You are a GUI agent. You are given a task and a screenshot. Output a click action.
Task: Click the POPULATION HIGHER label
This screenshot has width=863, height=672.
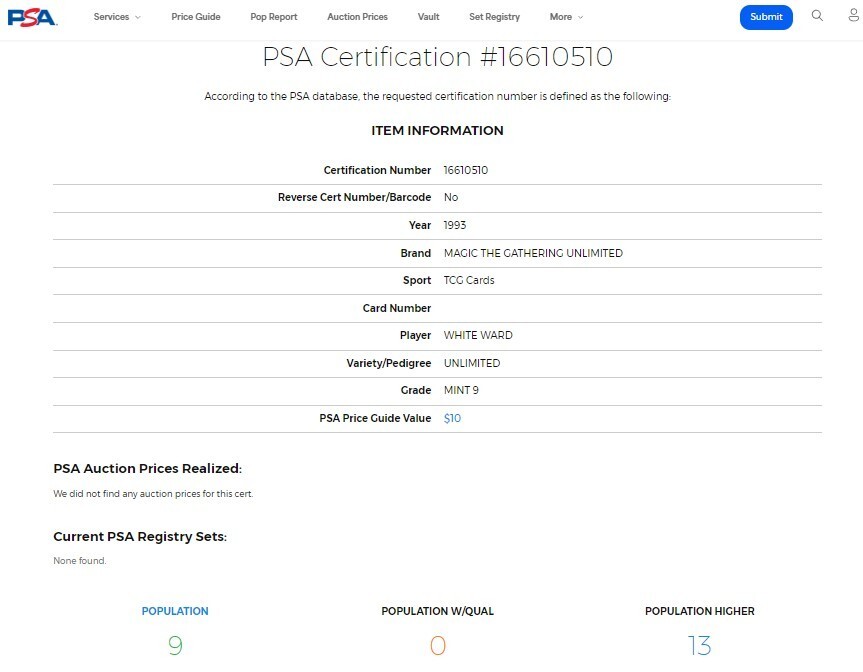(700, 611)
